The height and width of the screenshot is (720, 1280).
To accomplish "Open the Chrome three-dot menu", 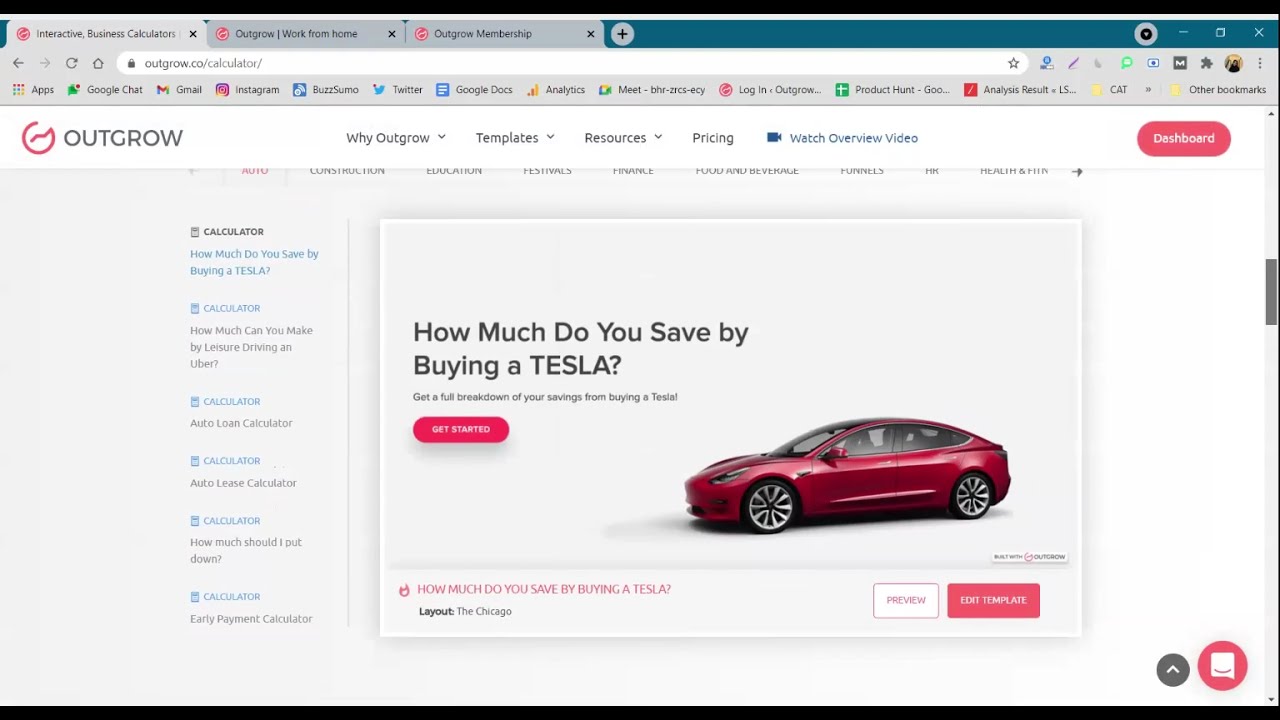I will pos(1260,63).
